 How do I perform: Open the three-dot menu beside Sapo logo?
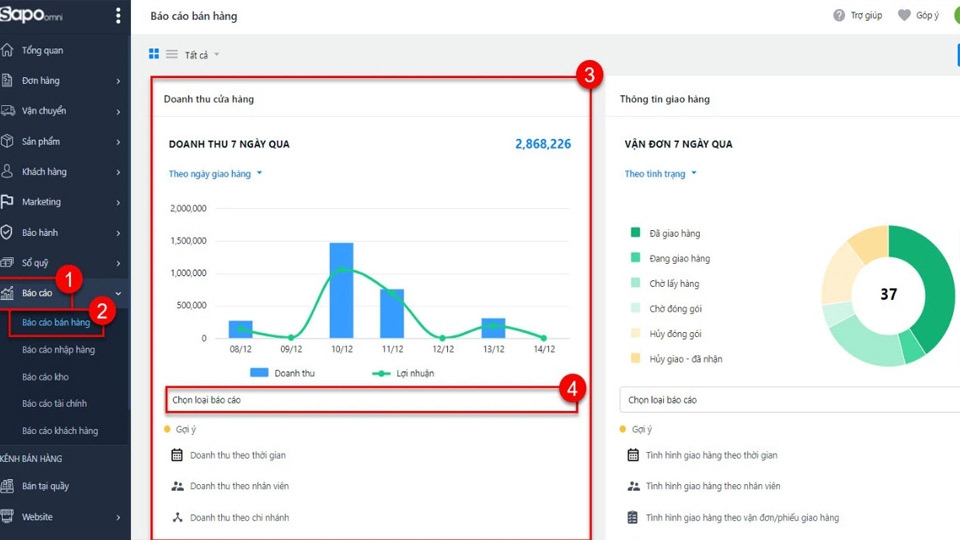[118, 16]
